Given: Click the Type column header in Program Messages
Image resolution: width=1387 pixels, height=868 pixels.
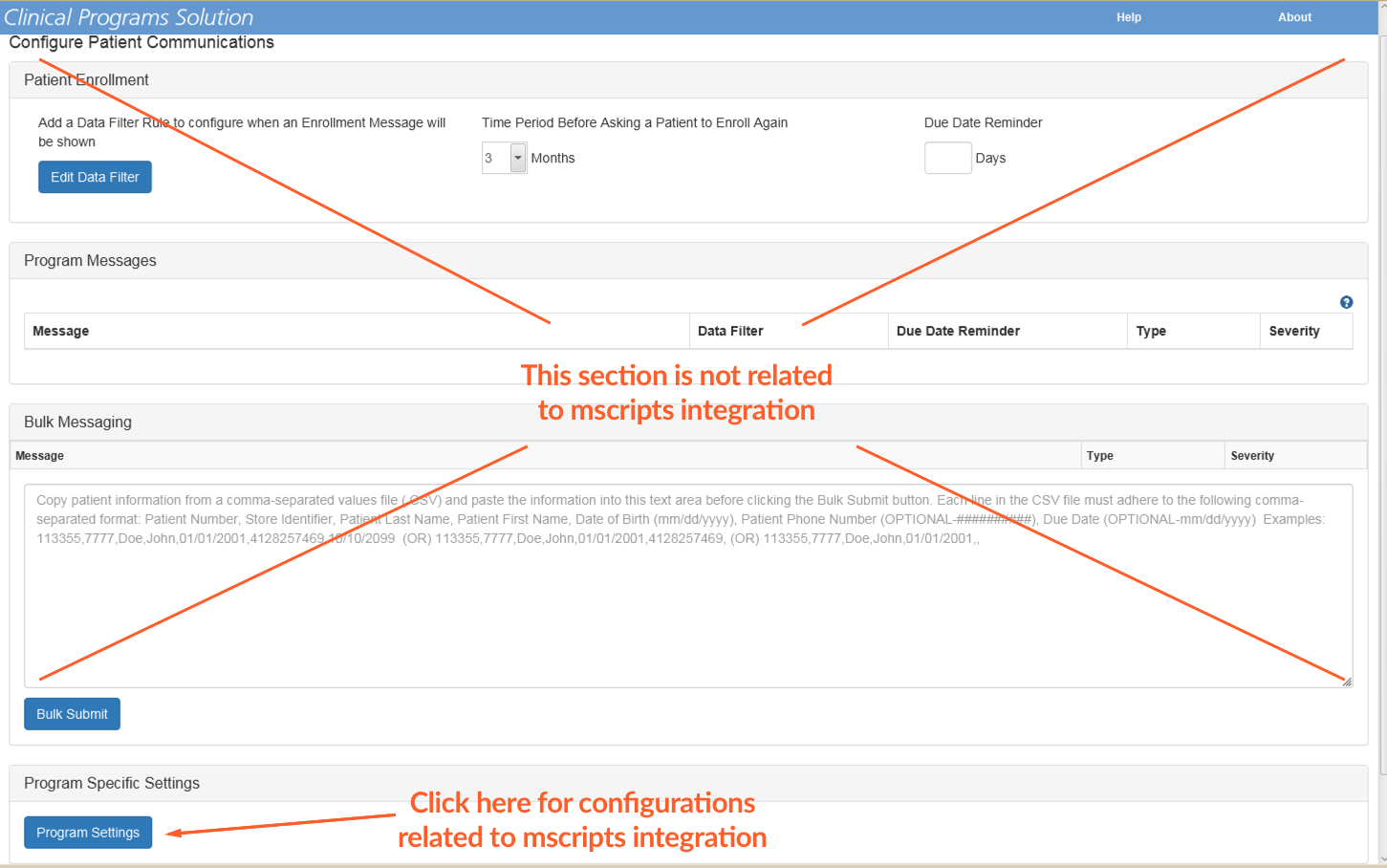Looking at the screenshot, I should click(1193, 331).
